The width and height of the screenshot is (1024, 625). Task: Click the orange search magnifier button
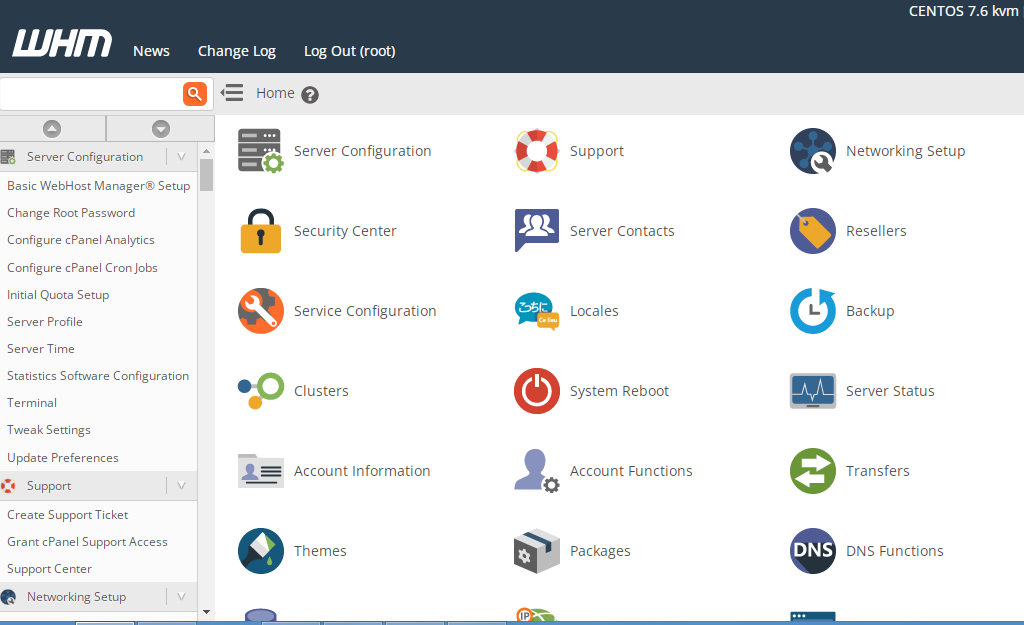click(x=195, y=94)
